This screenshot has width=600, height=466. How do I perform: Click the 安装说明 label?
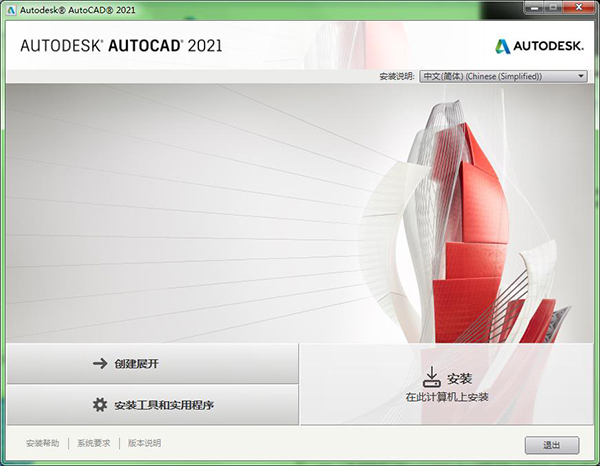click(396, 76)
